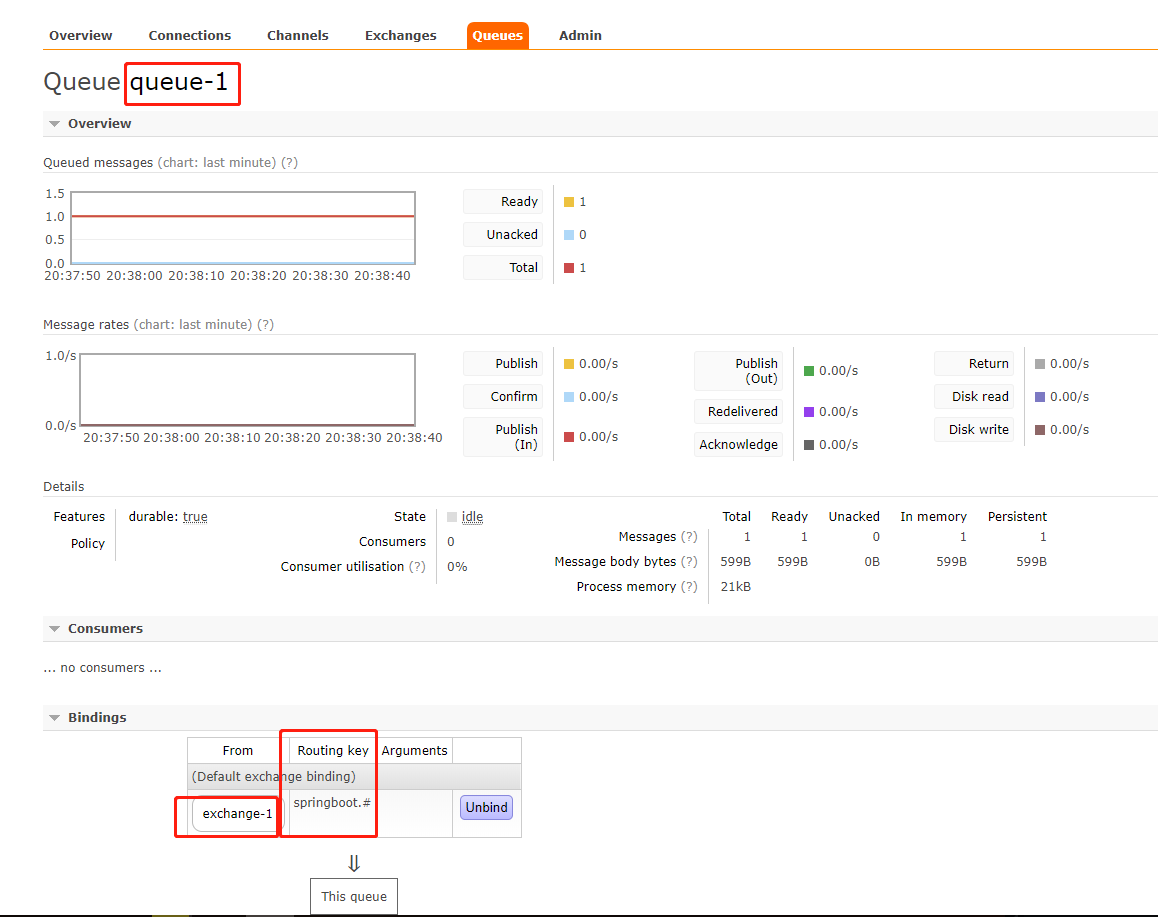Image resolution: width=1158 pixels, height=917 pixels.
Task: Click the Disk read color swatch
Action: coord(1040,397)
